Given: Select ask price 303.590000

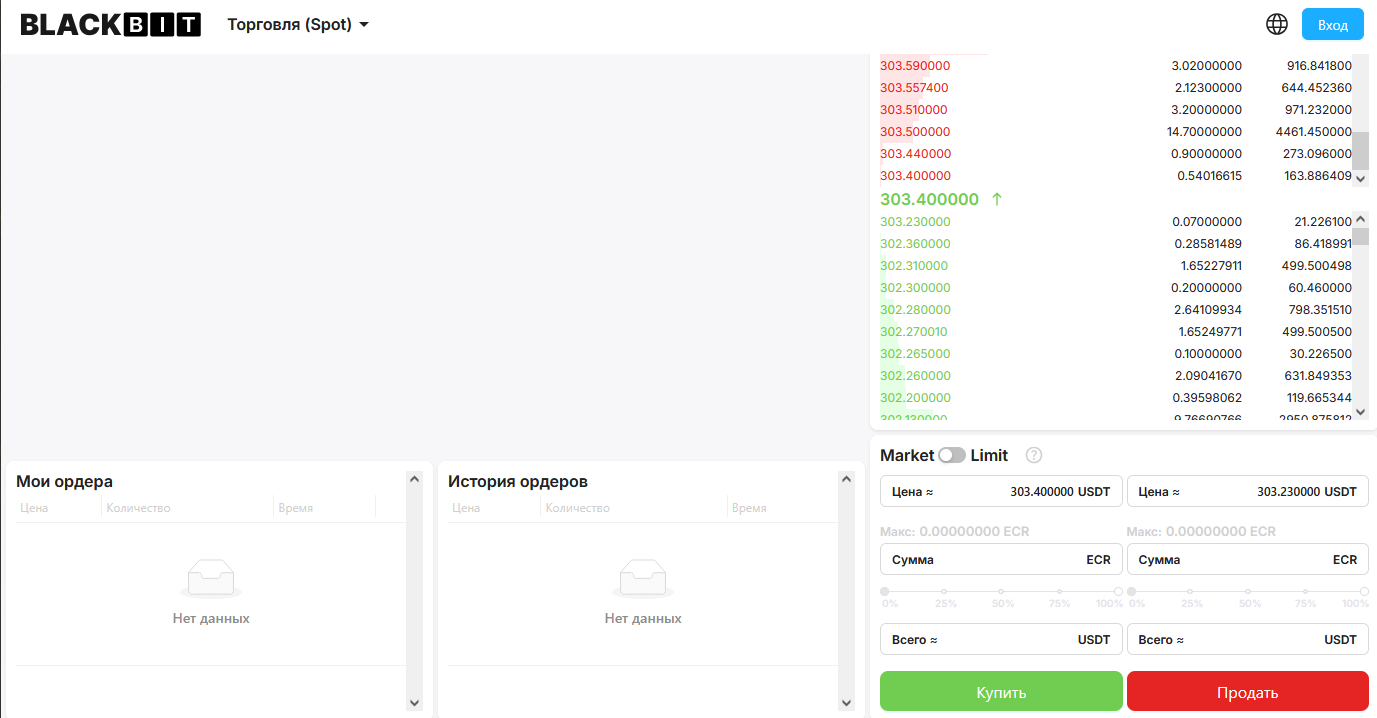Looking at the screenshot, I should click(x=915, y=66).
